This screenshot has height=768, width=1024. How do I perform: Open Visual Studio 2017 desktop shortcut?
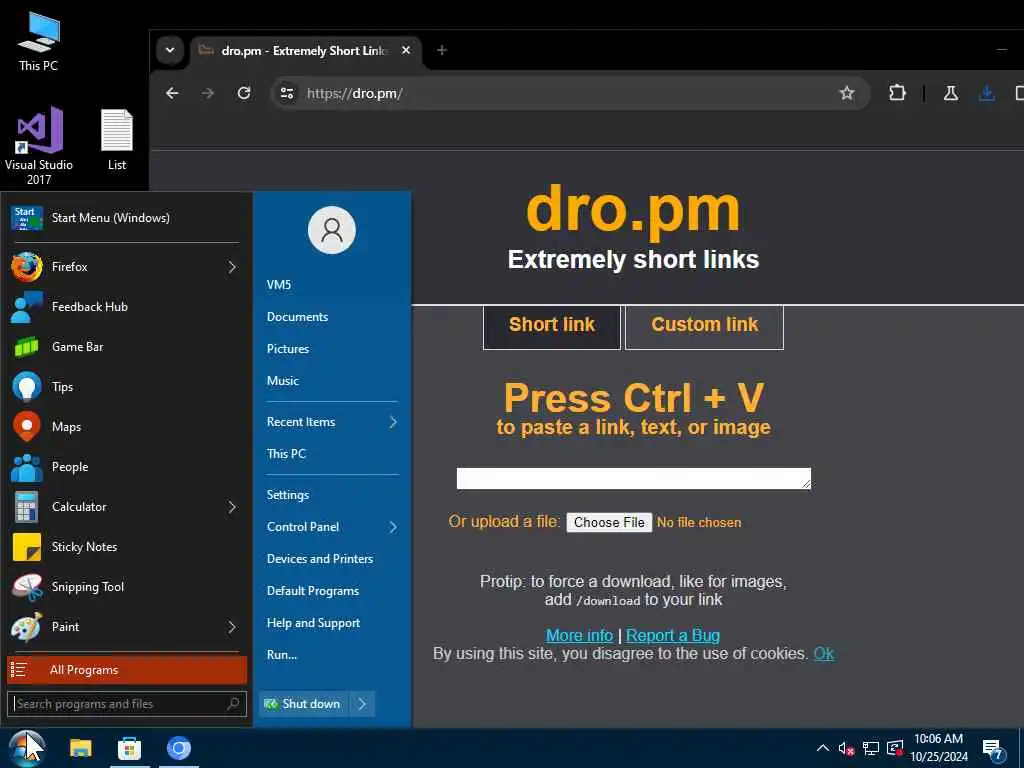click(x=39, y=146)
